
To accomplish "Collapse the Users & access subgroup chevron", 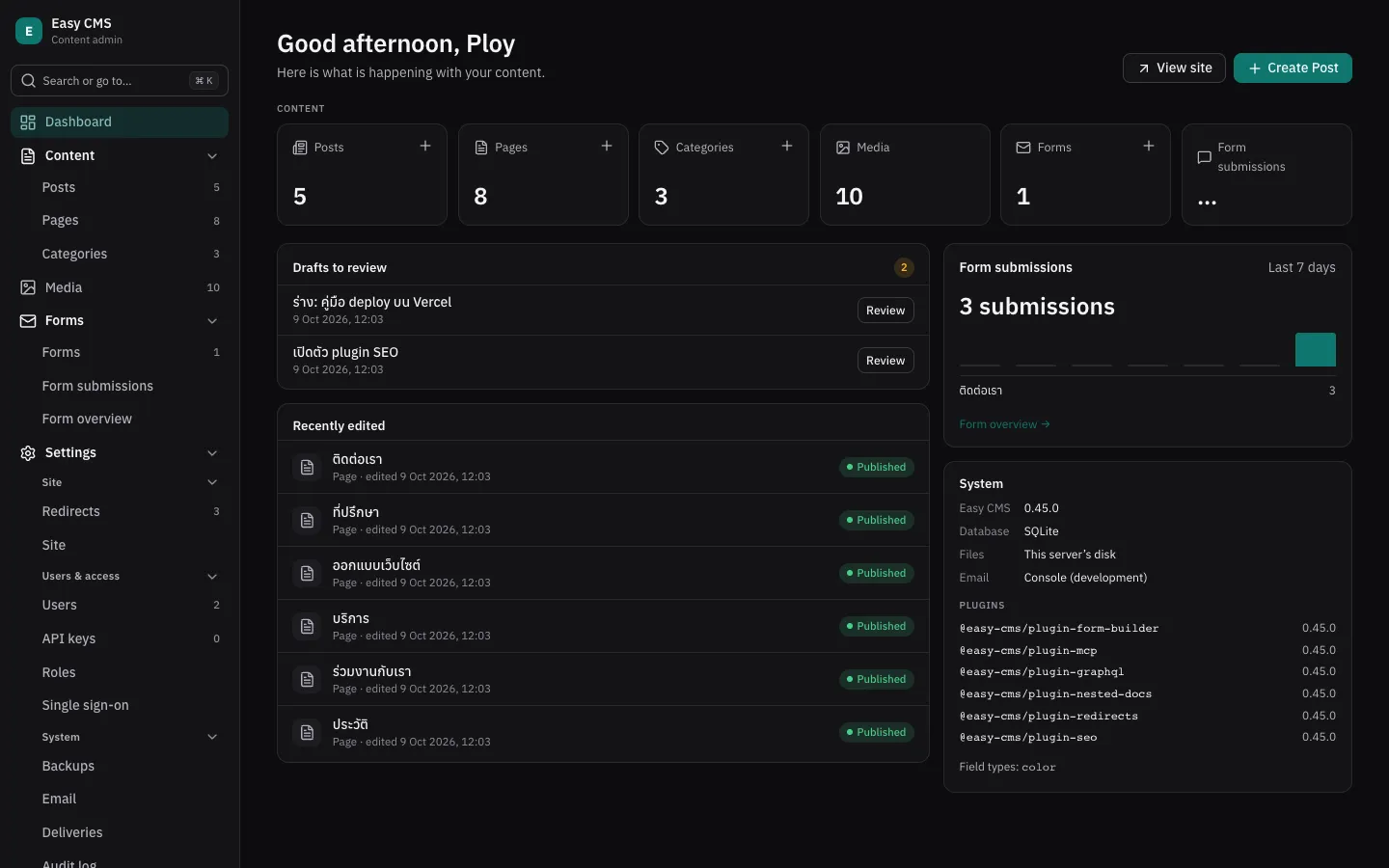I will (x=212, y=577).
